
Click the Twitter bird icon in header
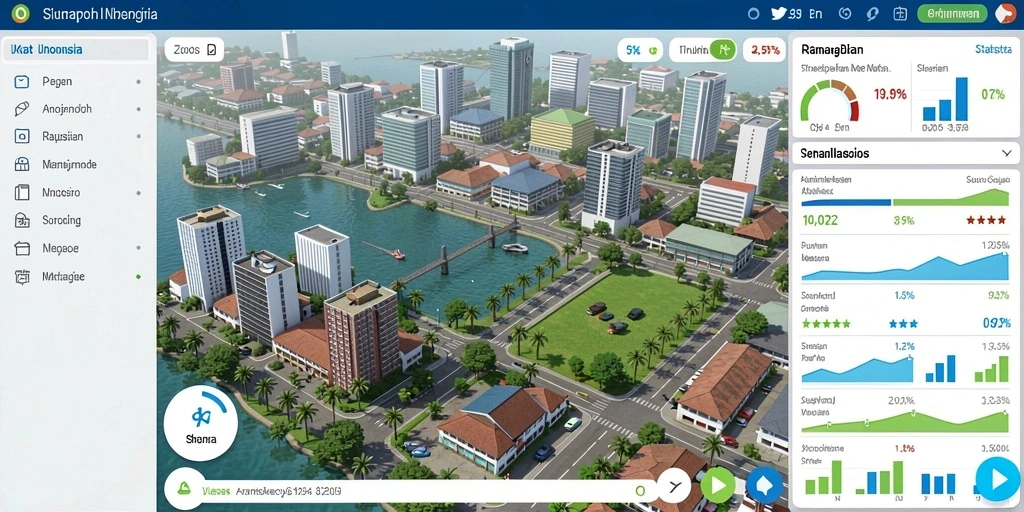(779, 13)
